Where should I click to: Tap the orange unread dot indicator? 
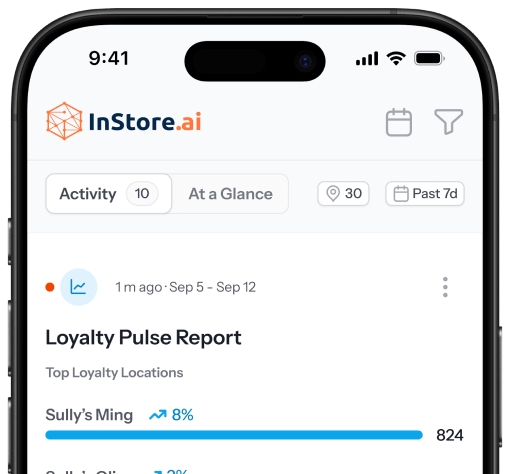[50, 287]
